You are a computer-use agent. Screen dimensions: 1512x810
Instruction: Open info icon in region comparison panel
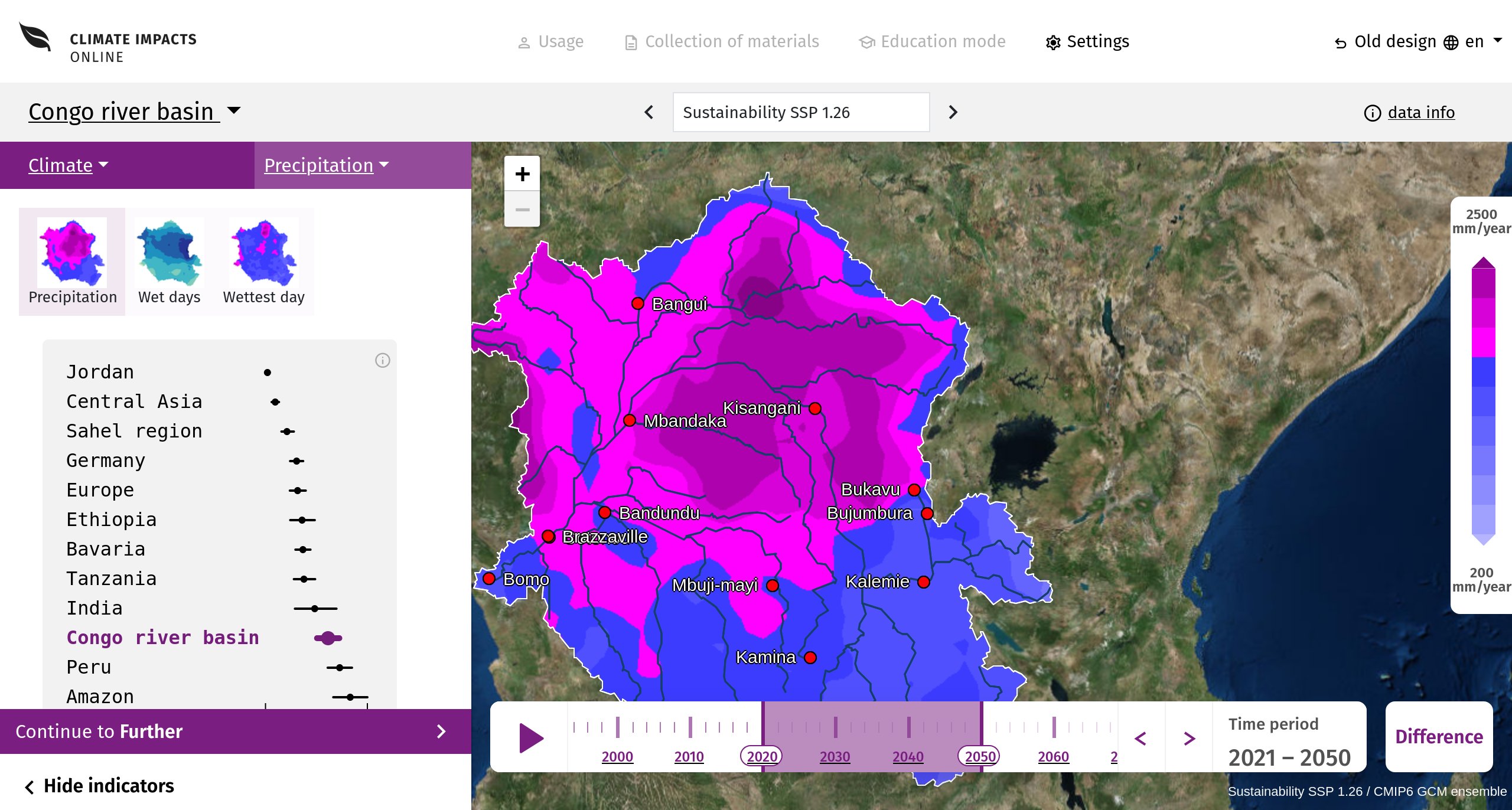coord(383,360)
